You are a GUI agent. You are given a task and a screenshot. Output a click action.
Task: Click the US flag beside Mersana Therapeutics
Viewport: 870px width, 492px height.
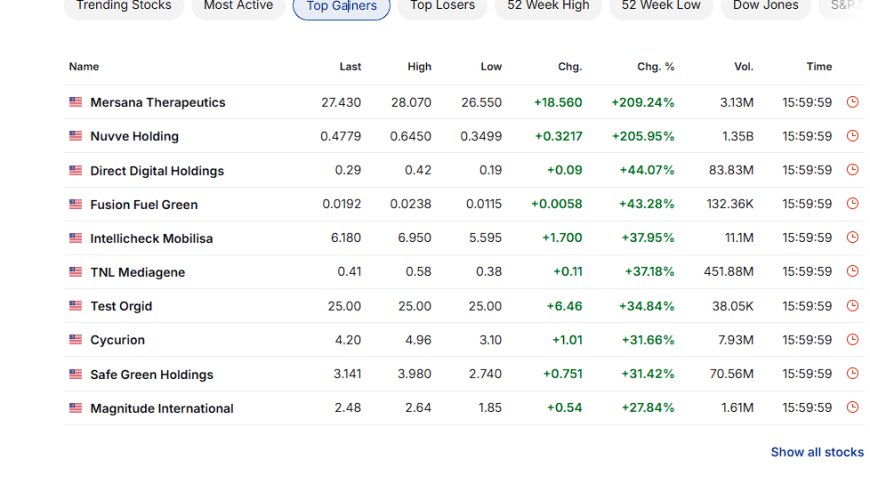[x=75, y=102]
